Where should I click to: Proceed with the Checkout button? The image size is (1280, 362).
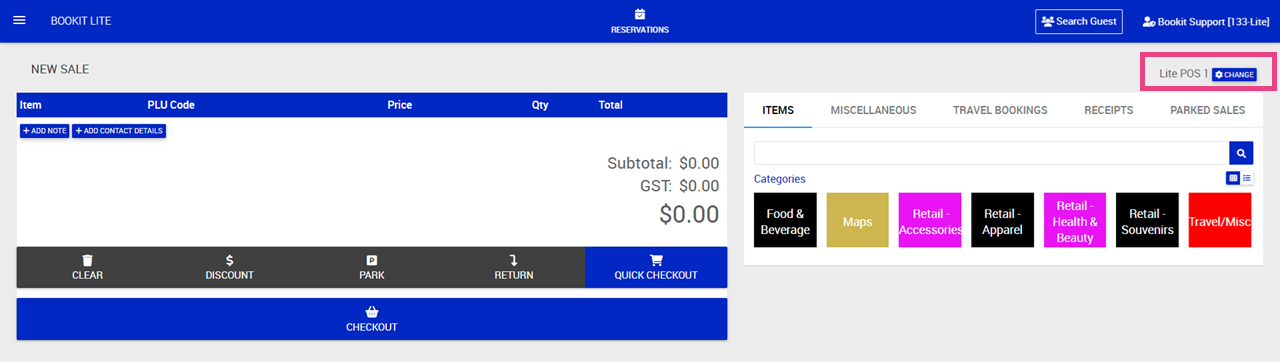372,319
